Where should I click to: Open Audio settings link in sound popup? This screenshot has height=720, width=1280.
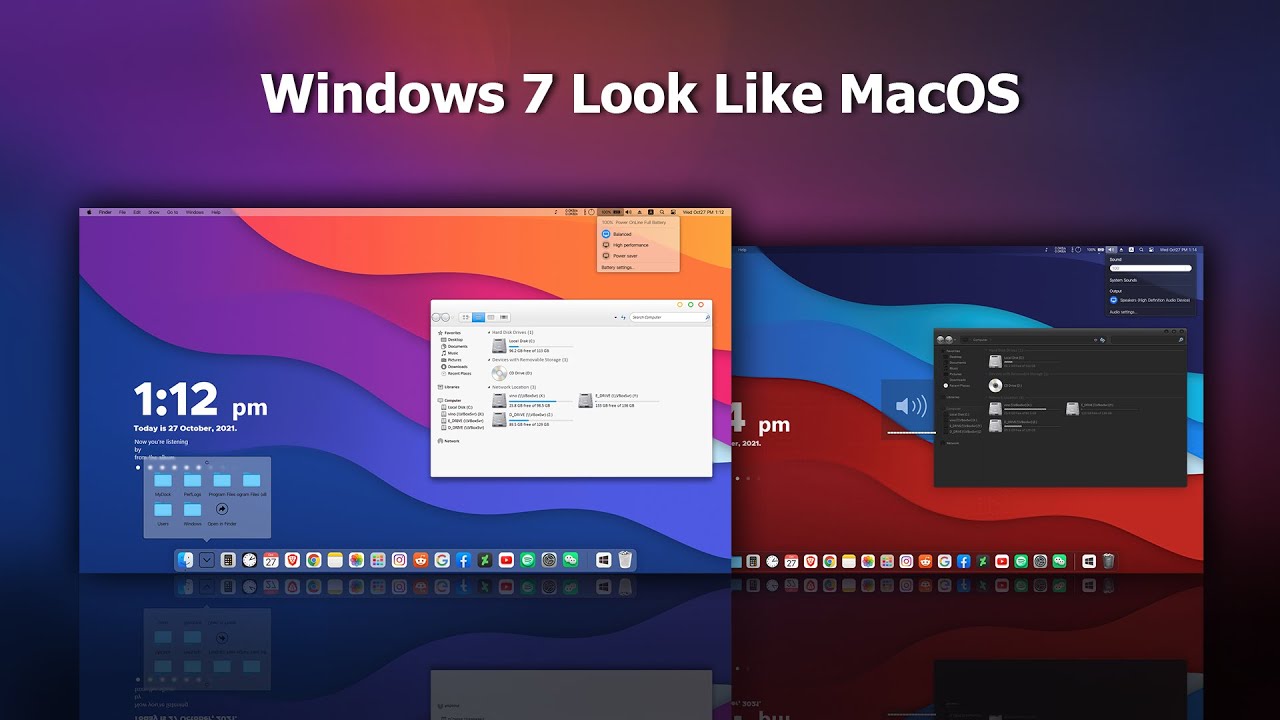tap(1124, 312)
